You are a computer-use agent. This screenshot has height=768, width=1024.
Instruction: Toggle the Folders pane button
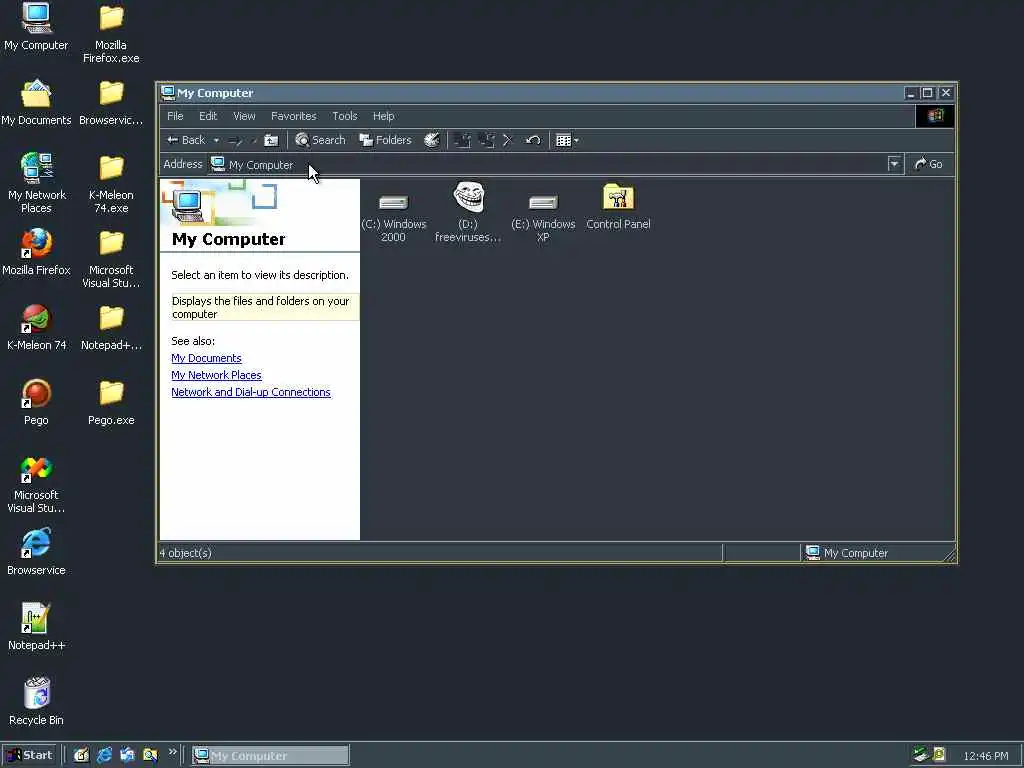tap(385, 140)
